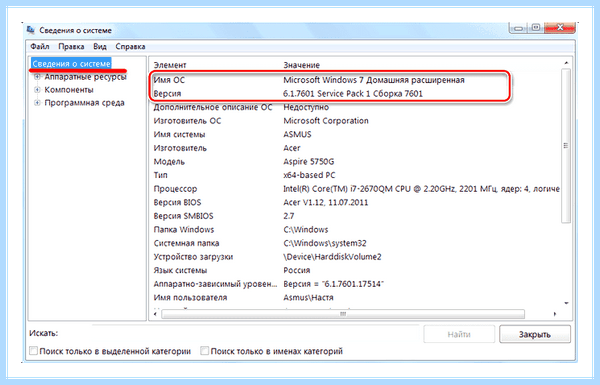Click the x64-based PC value
Viewport: 600px width, 385px height.
click(x=309, y=175)
